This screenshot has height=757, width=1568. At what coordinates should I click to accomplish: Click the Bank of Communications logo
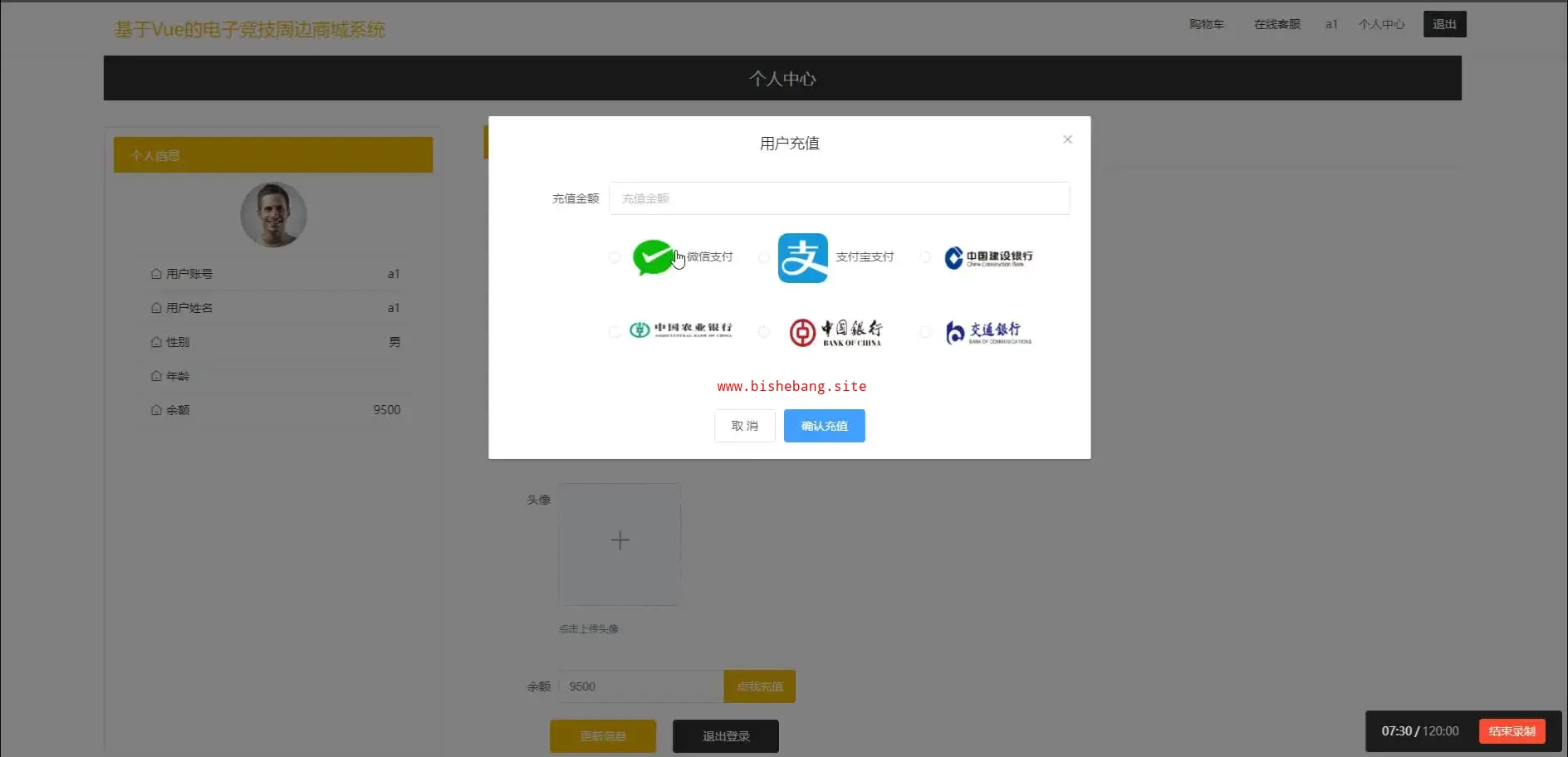click(988, 333)
